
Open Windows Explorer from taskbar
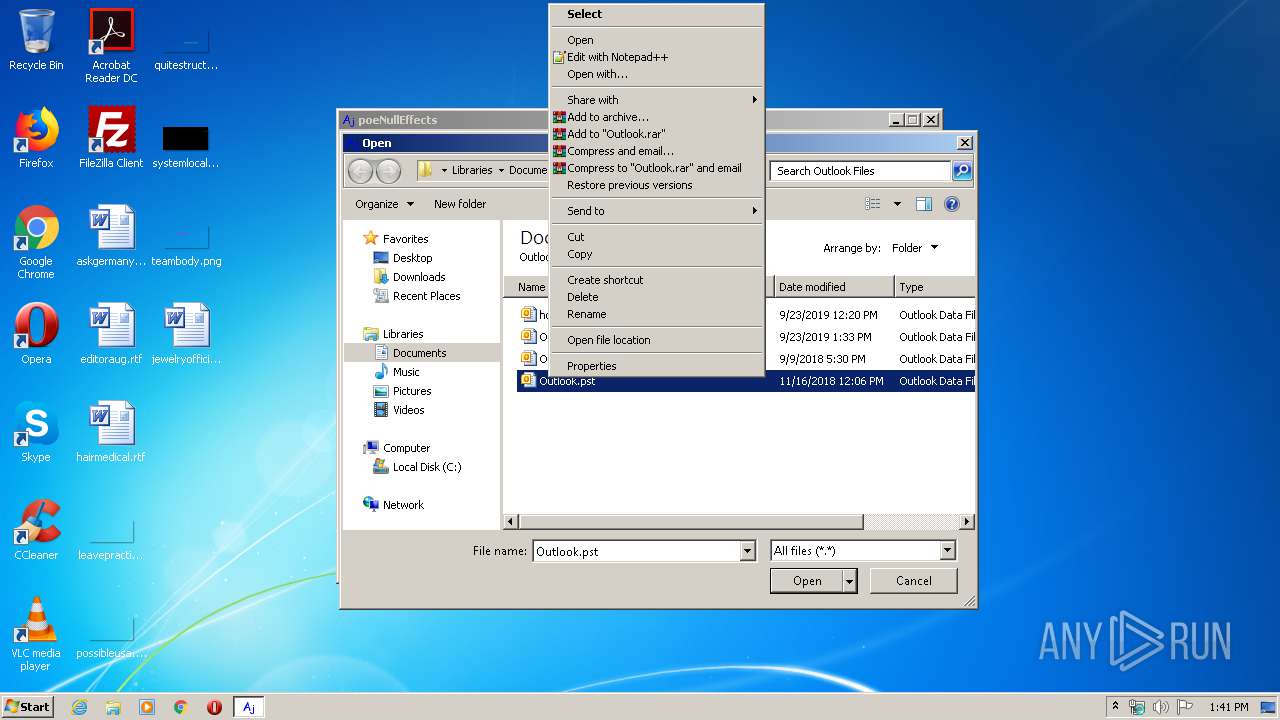click(113, 707)
